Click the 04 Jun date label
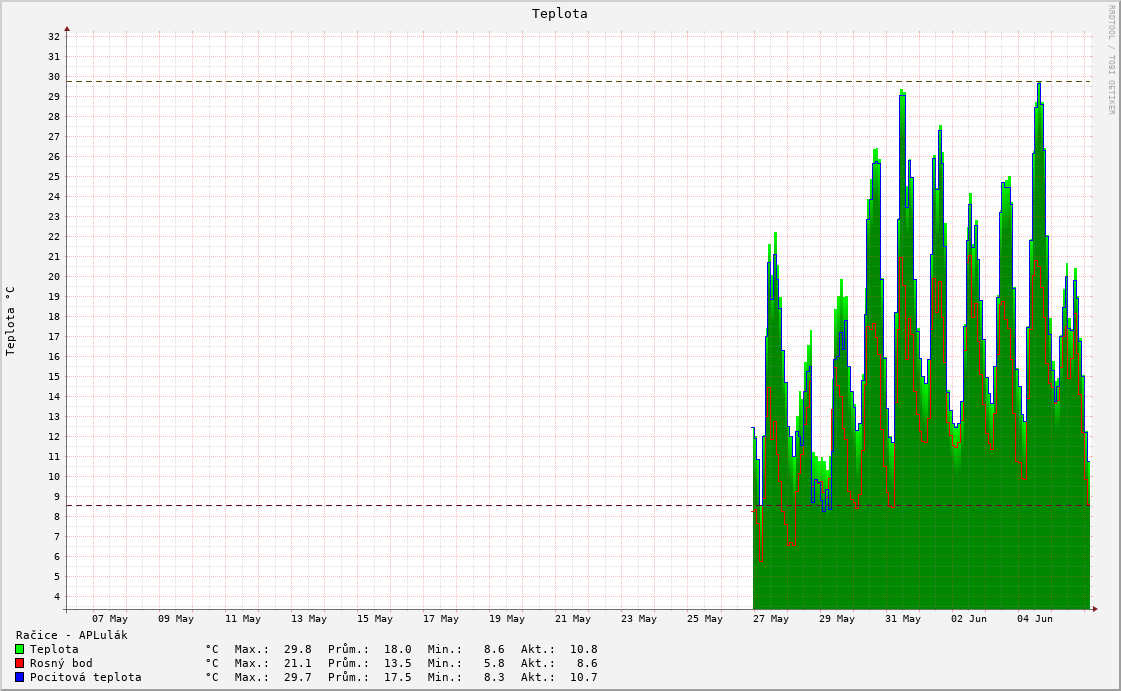 pyautogui.click(x=1034, y=619)
